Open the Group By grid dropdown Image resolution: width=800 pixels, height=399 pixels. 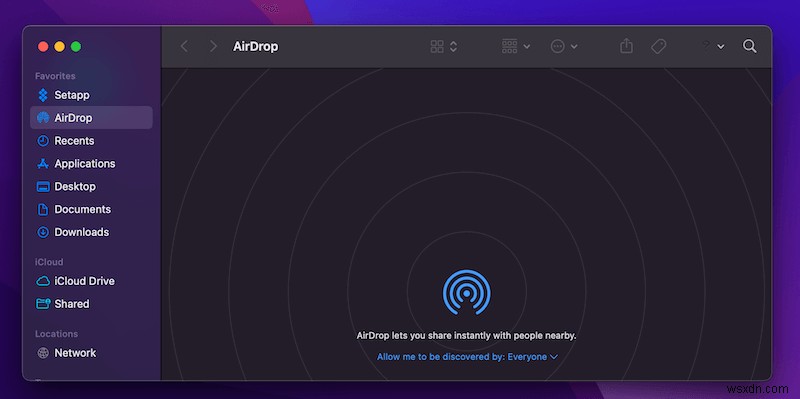click(x=516, y=46)
